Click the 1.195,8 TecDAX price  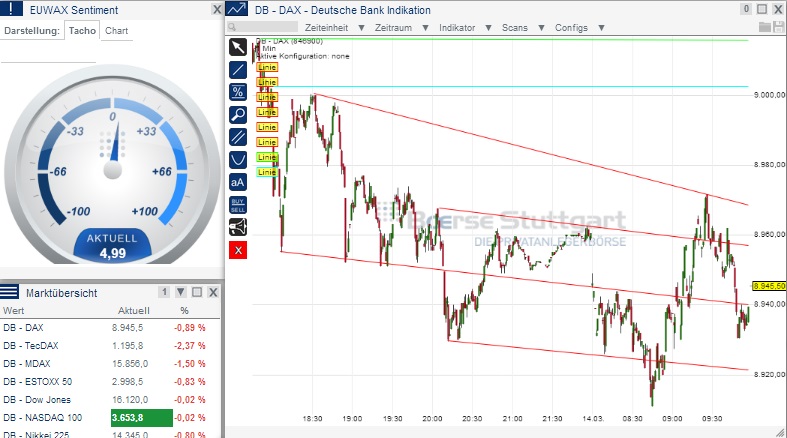(x=127, y=346)
